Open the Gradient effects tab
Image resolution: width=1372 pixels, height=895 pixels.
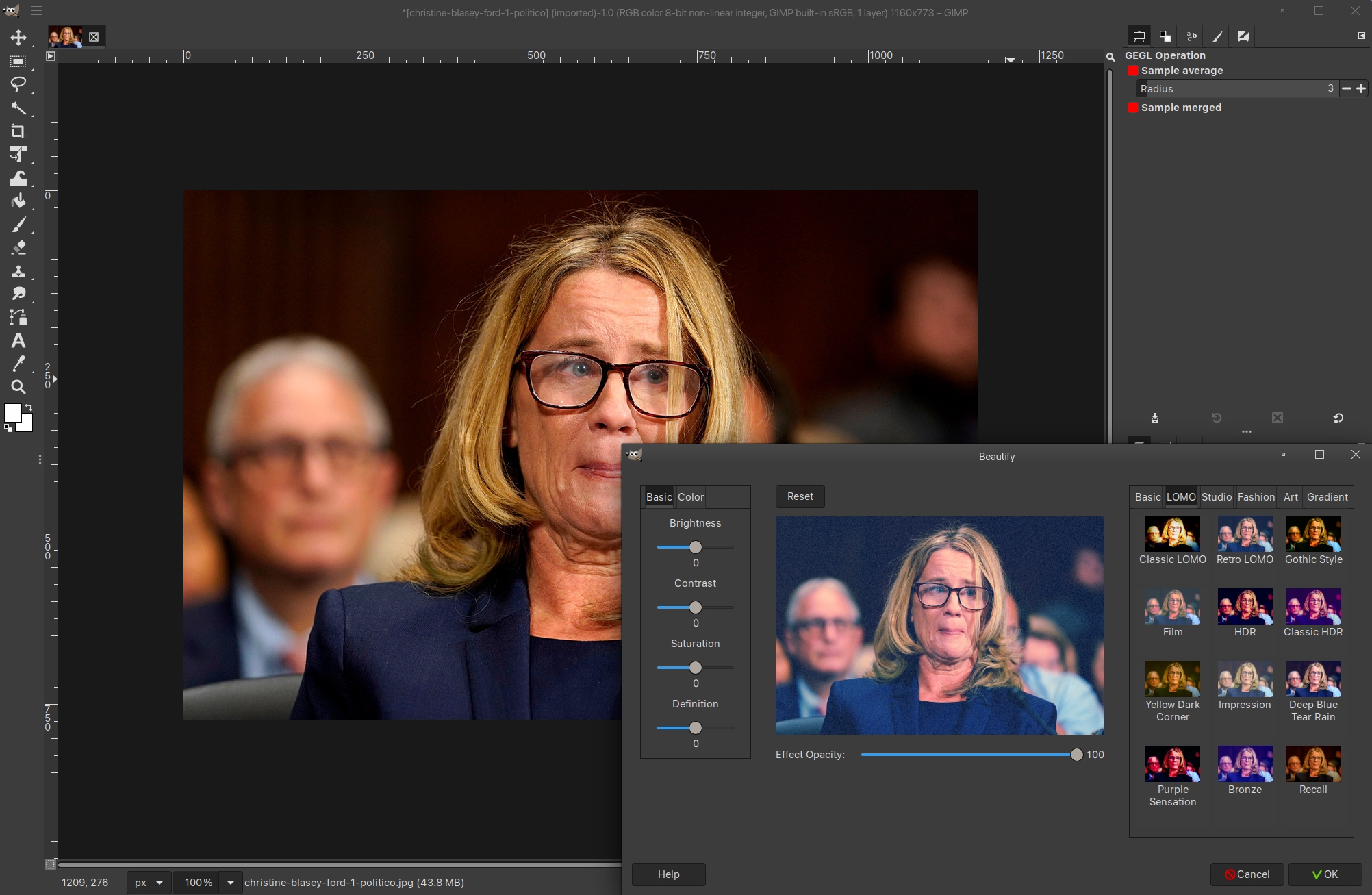tap(1327, 497)
